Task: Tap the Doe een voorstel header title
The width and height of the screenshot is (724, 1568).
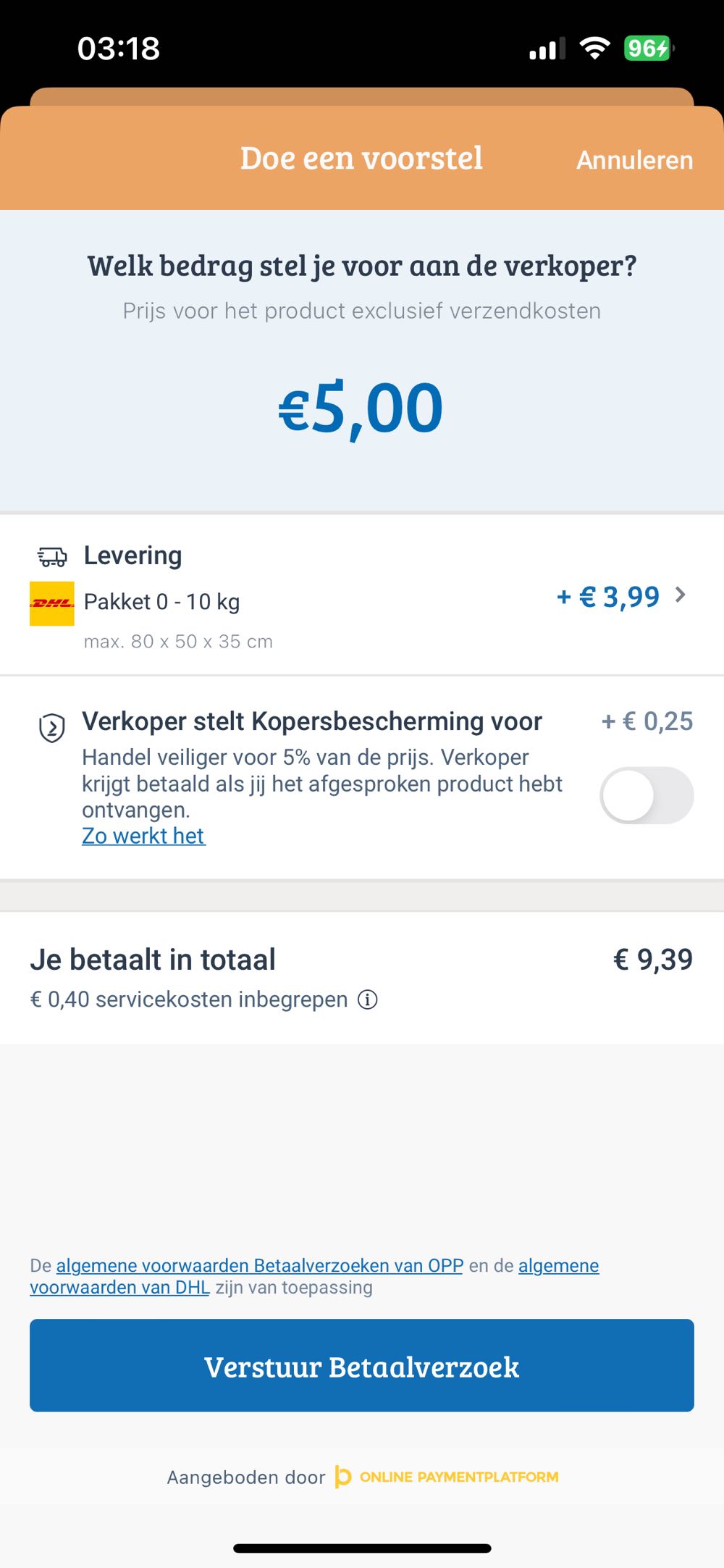Action: pos(361,159)
